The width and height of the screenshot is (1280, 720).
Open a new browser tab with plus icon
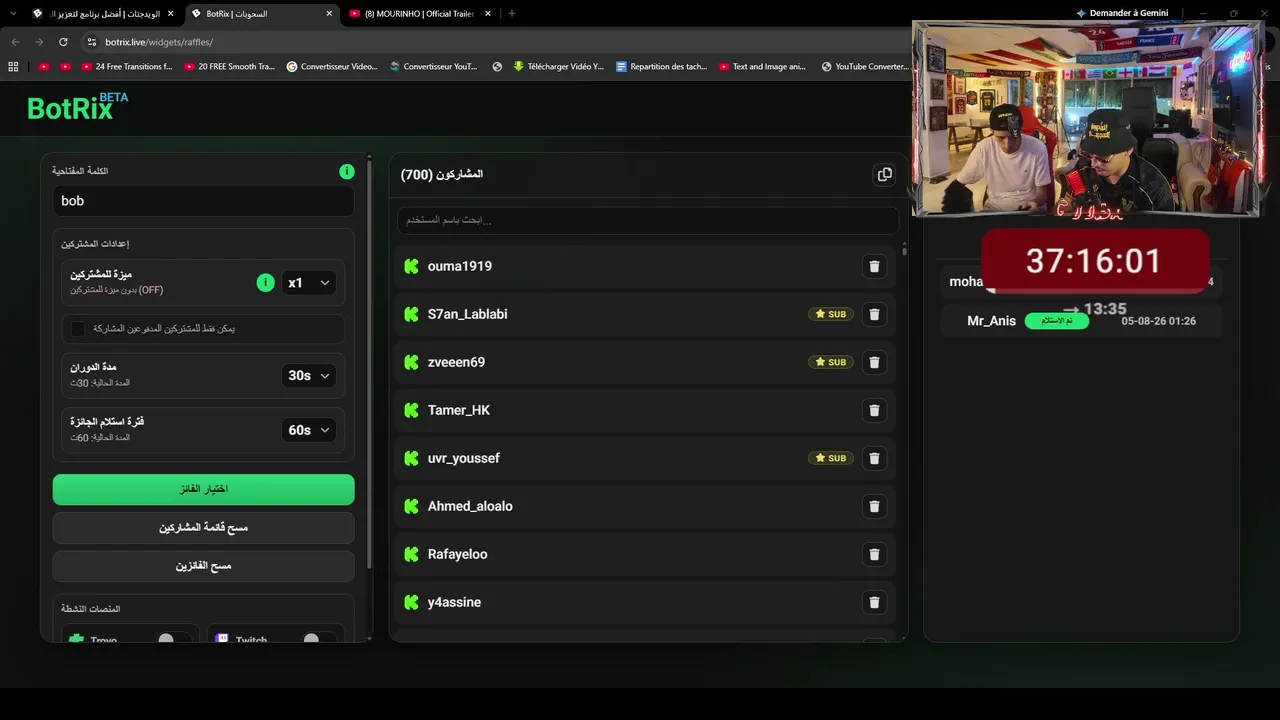(x=512, y=14)
